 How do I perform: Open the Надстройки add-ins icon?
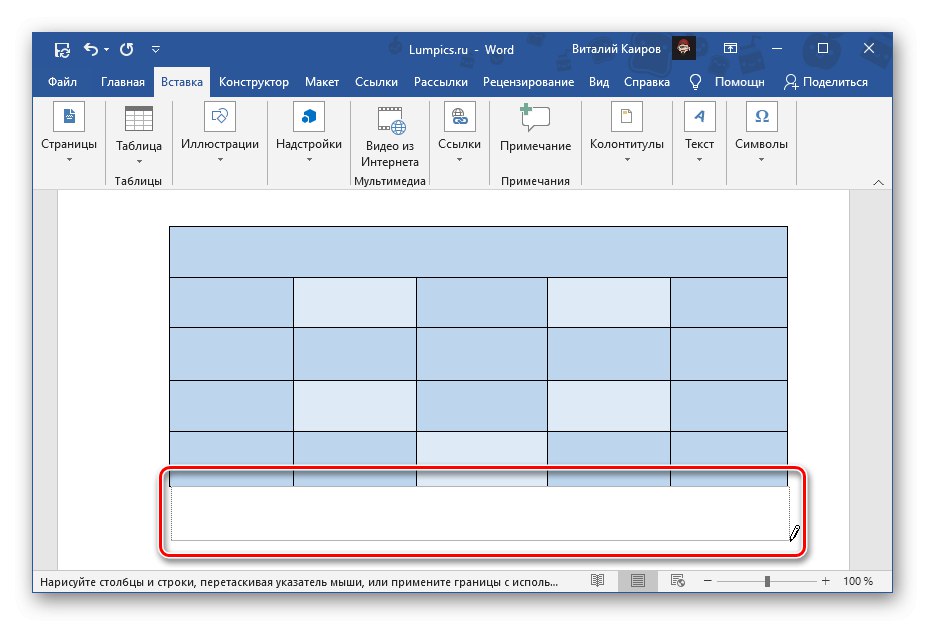tap(309, 116)
